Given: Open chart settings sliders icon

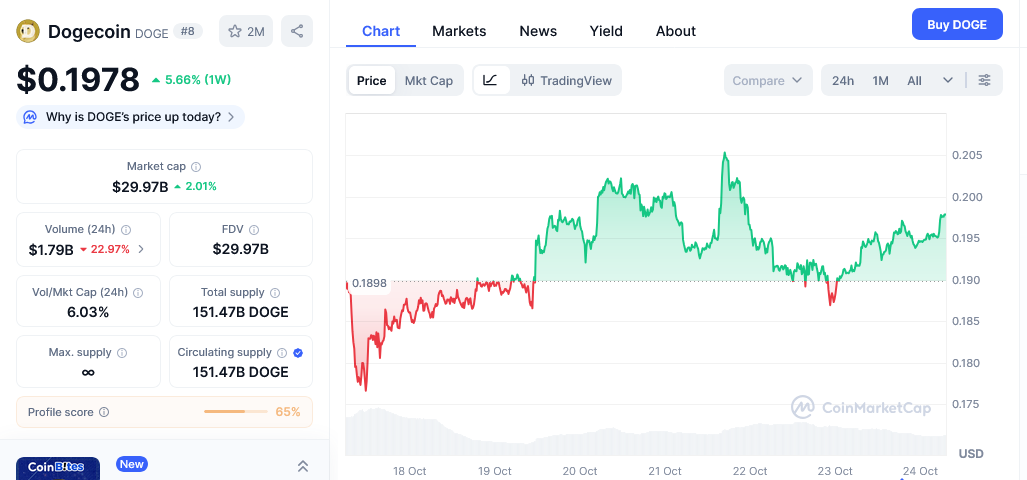Looking at the screenshot, I should pos(985,80).
